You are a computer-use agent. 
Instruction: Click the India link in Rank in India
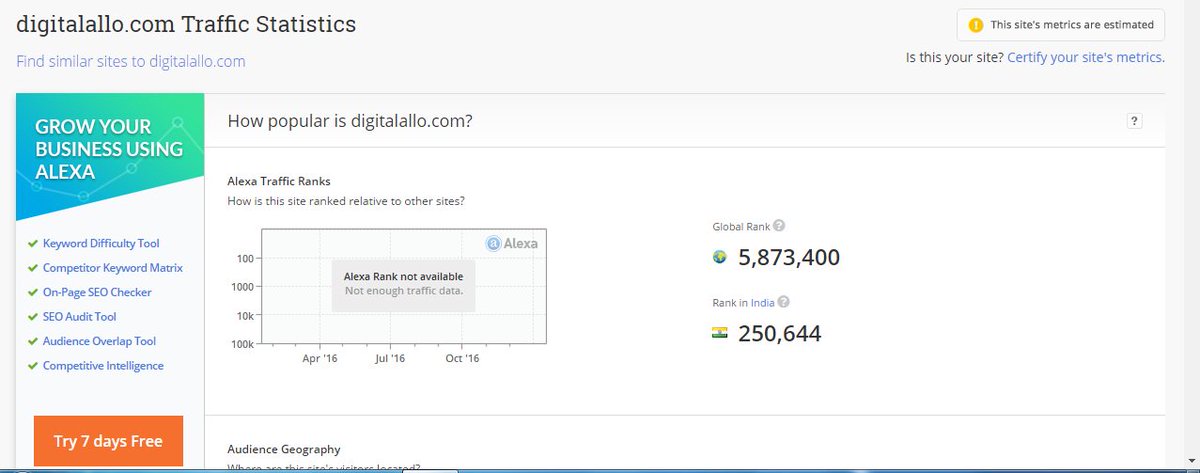pyautogui.click(x=762, y=302)
